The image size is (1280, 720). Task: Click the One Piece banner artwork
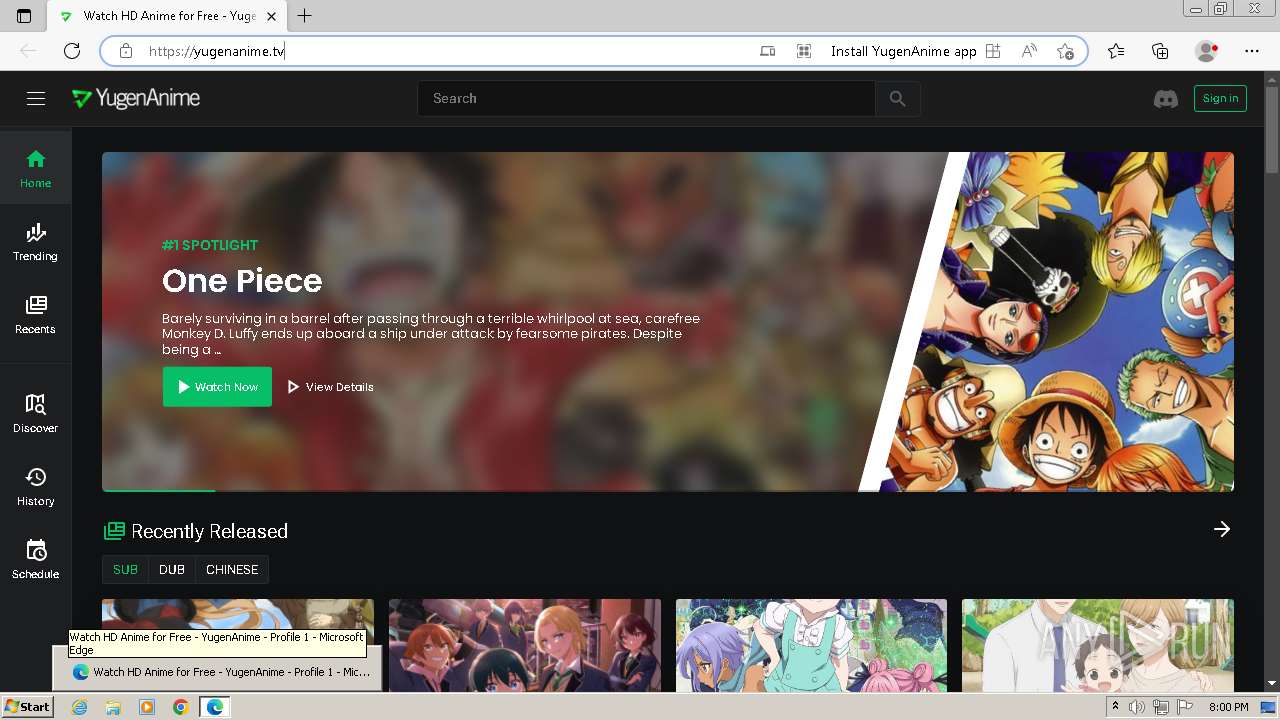click(x=1060, y=322)
